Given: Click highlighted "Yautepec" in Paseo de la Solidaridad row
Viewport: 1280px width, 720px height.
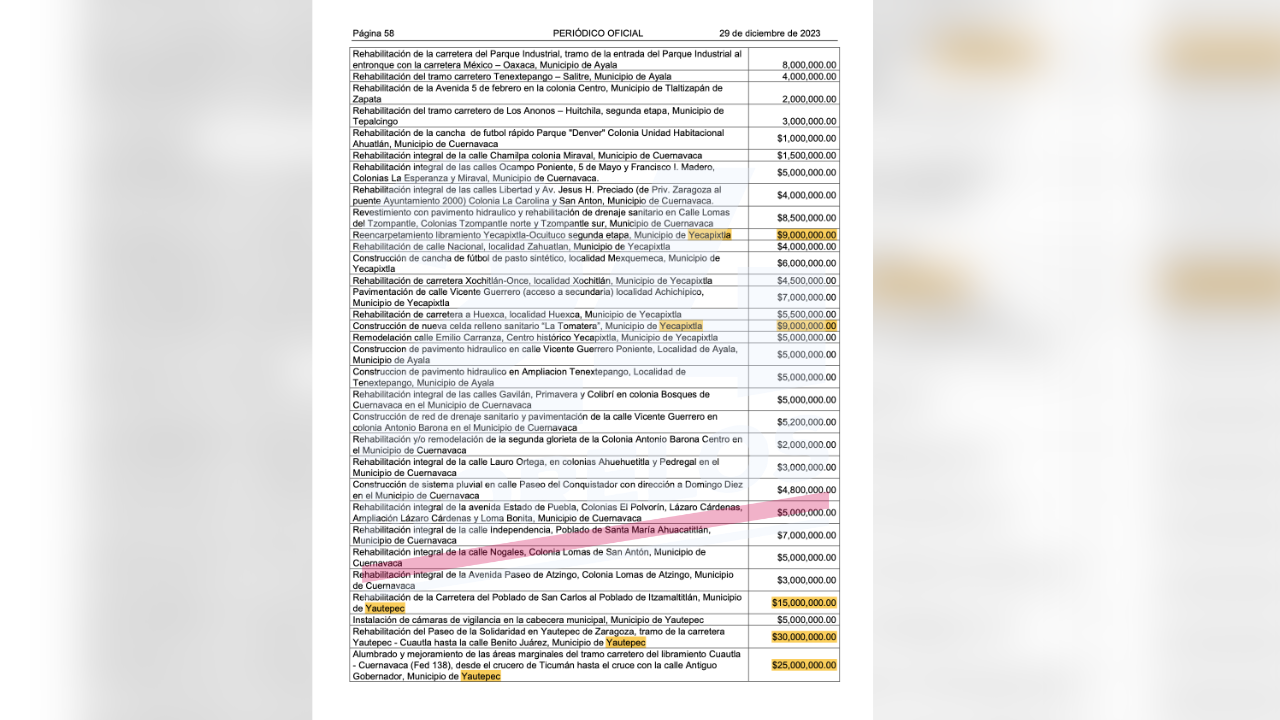Looking at the screenshot, I should pyautogui.click(x=626, y=643).
